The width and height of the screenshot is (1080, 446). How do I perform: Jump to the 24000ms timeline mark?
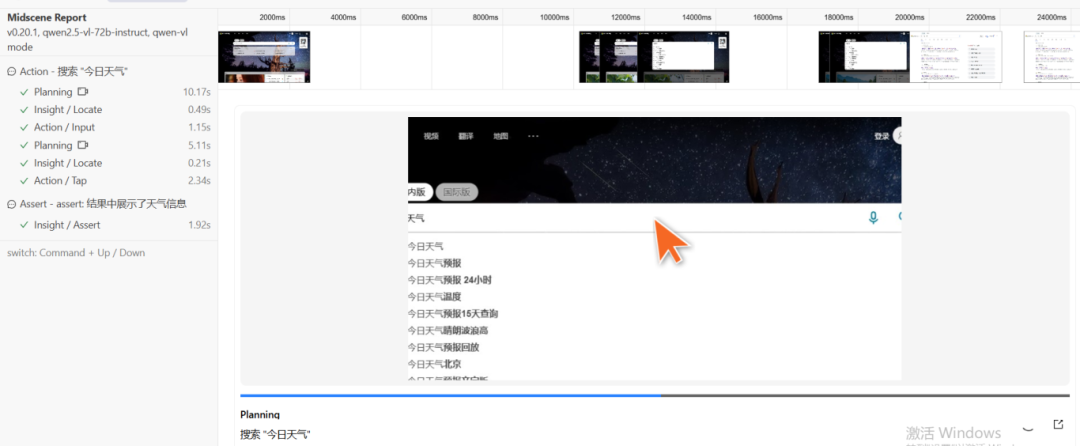click(x=1051, y=17)
